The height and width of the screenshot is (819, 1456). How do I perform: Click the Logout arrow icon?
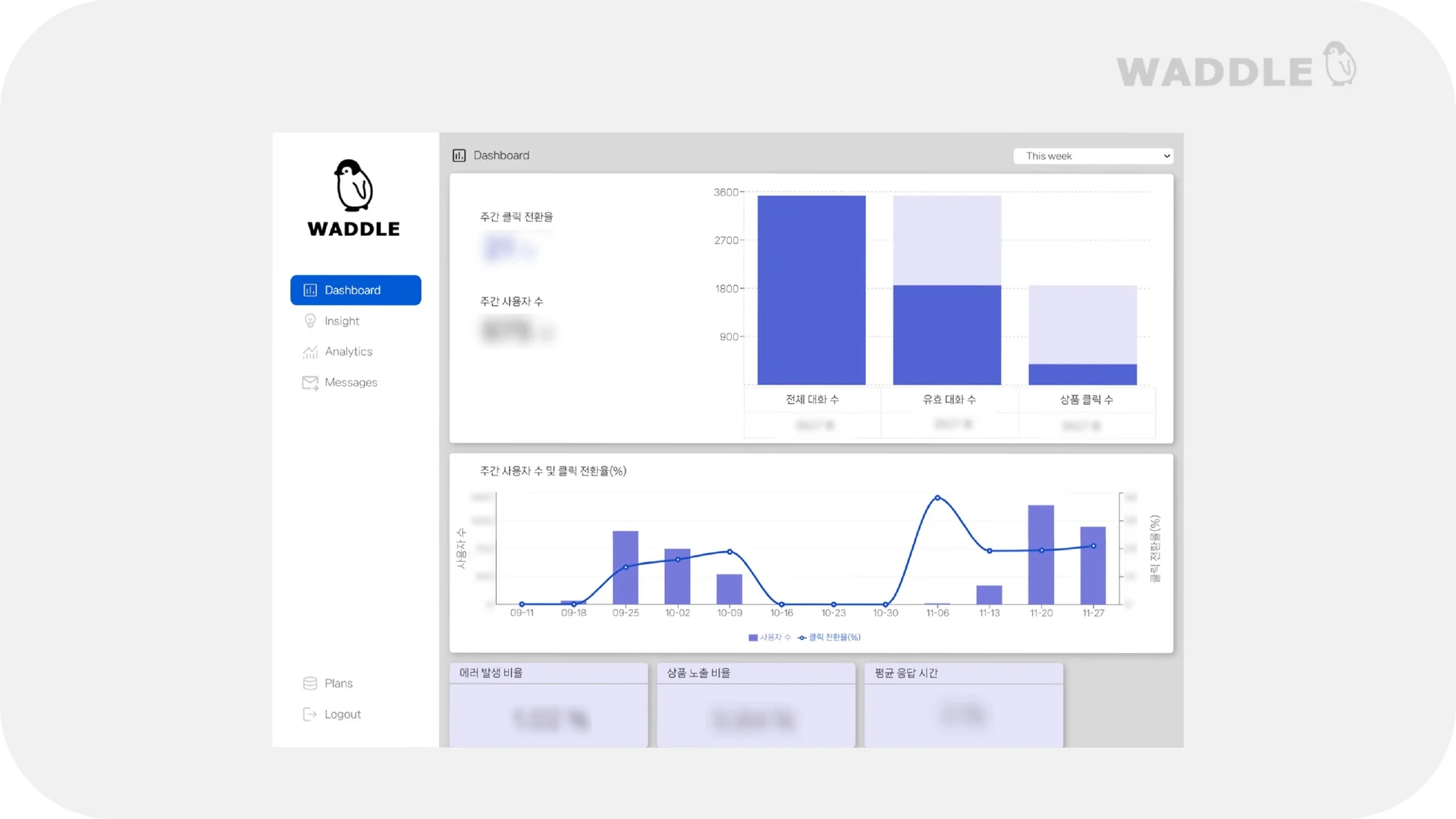310,714
